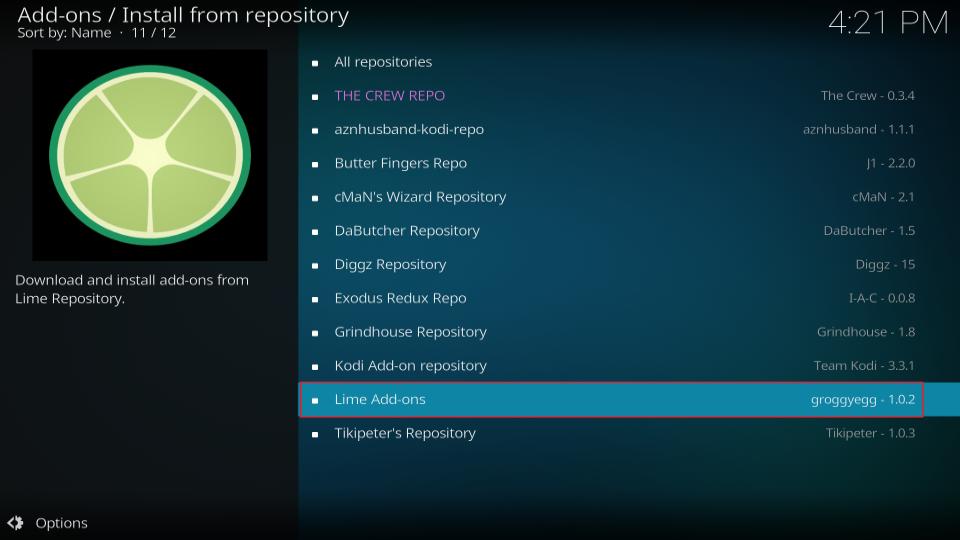
Task: Open All repositories entry
Action: pos(629,62)
